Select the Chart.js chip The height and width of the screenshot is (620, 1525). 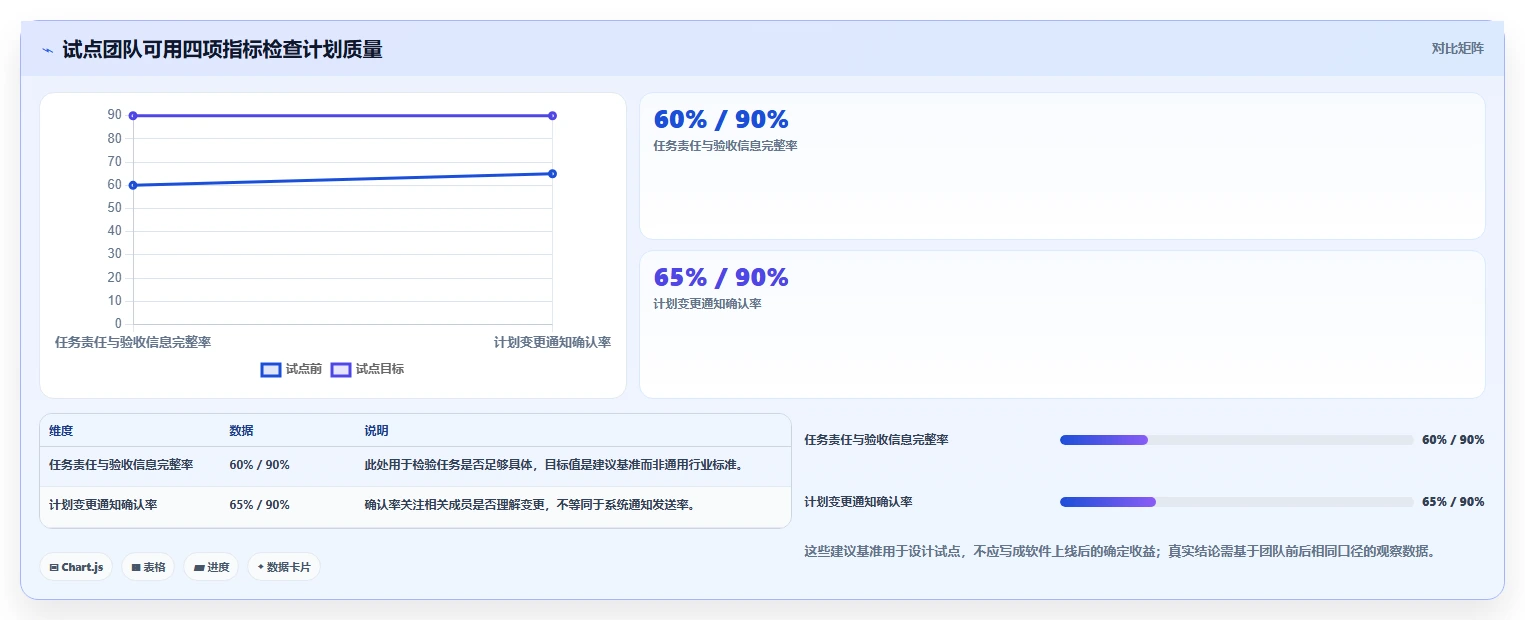76,567
